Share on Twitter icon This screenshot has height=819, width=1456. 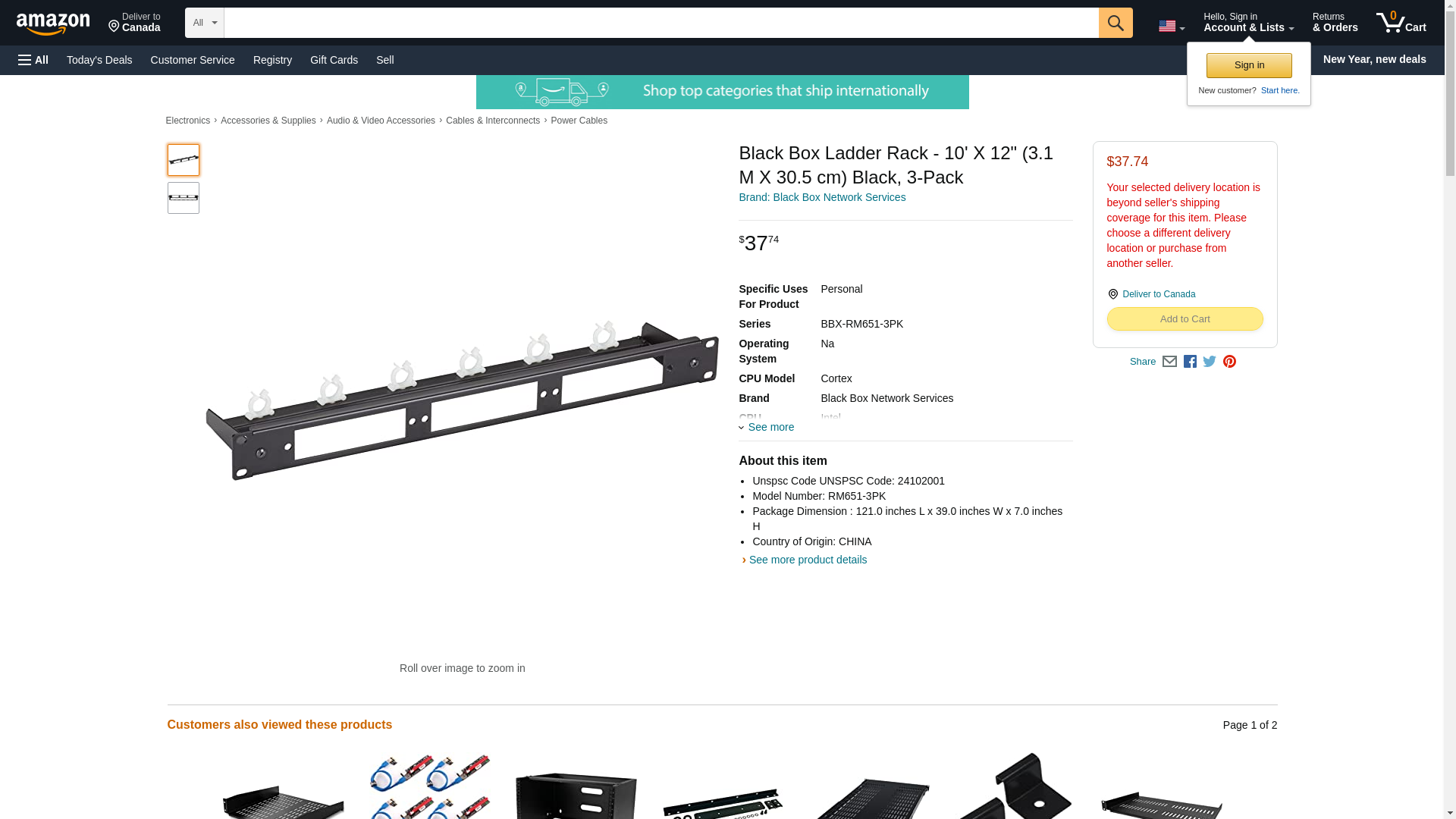[x=1210, y=362]
